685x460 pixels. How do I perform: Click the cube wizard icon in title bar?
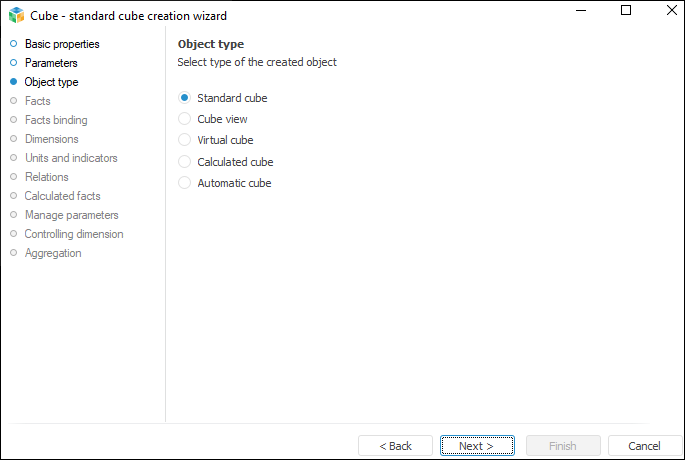(15, 15)
